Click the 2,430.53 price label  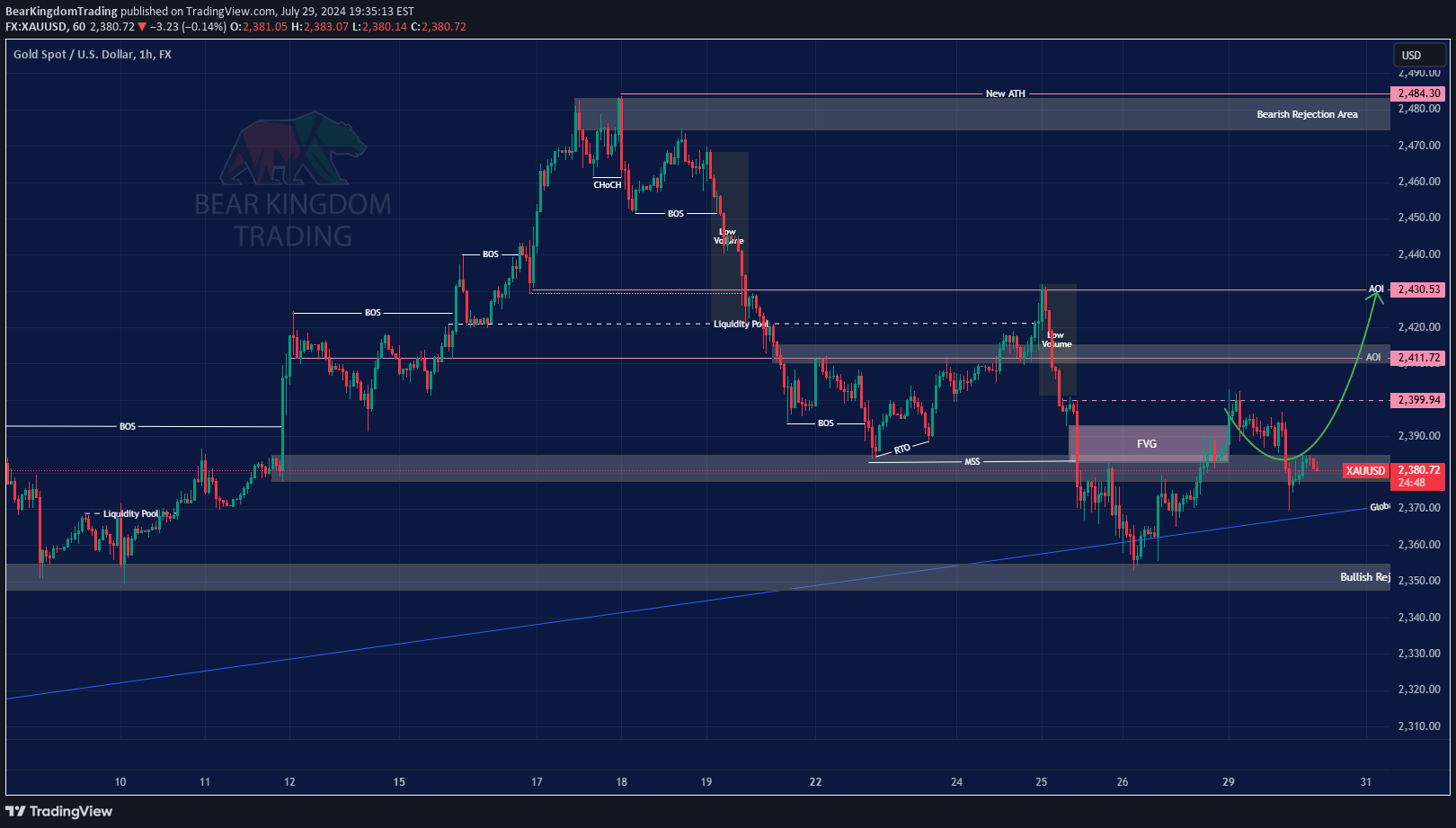click(1417, 289)
